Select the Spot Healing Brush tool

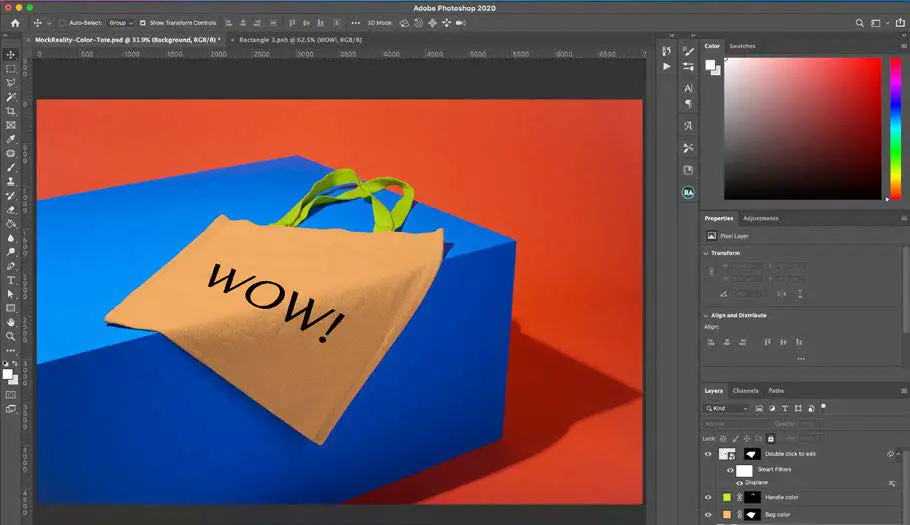(x=10, y=153)
